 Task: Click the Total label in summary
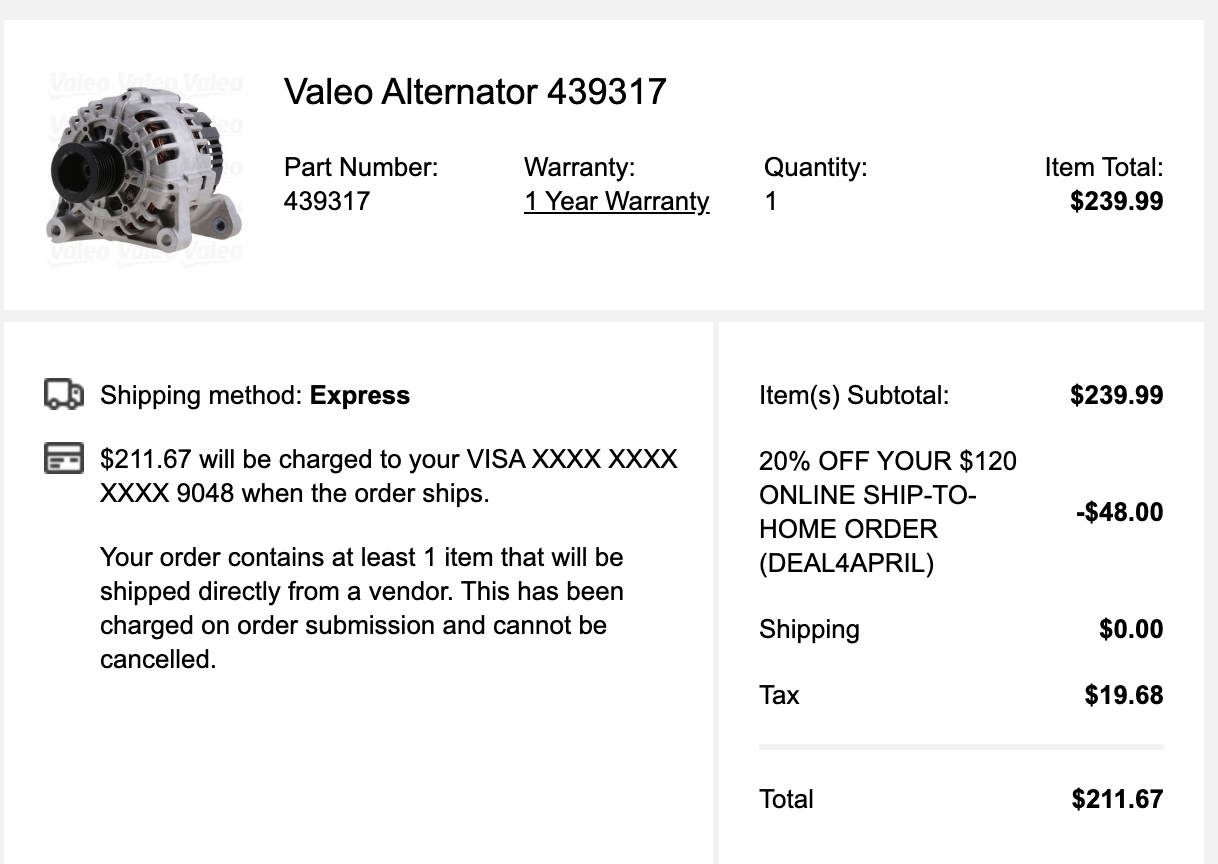tap(786, 799)
